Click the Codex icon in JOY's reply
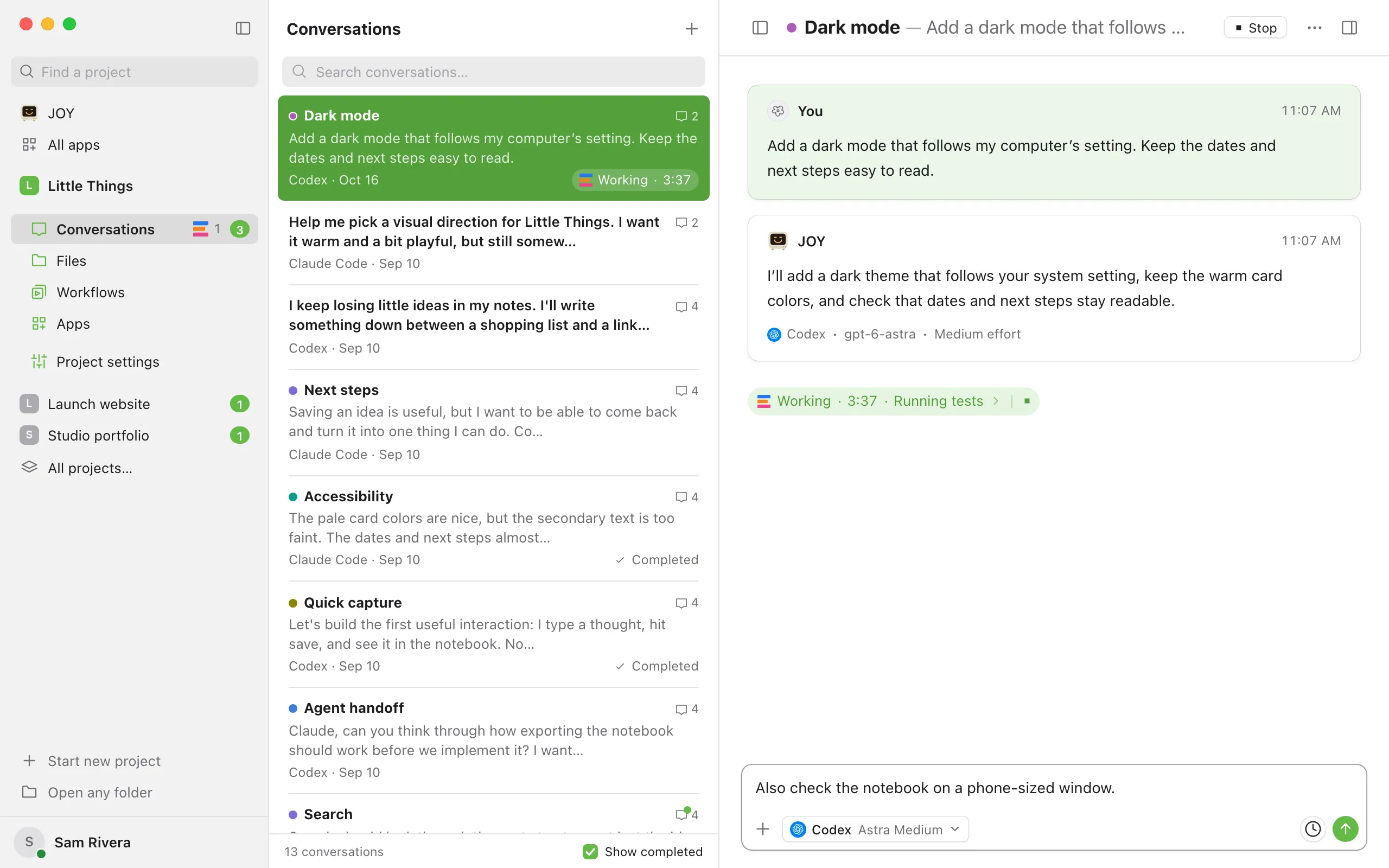Screen dimensions: 1389x868 tap(774, 334)
